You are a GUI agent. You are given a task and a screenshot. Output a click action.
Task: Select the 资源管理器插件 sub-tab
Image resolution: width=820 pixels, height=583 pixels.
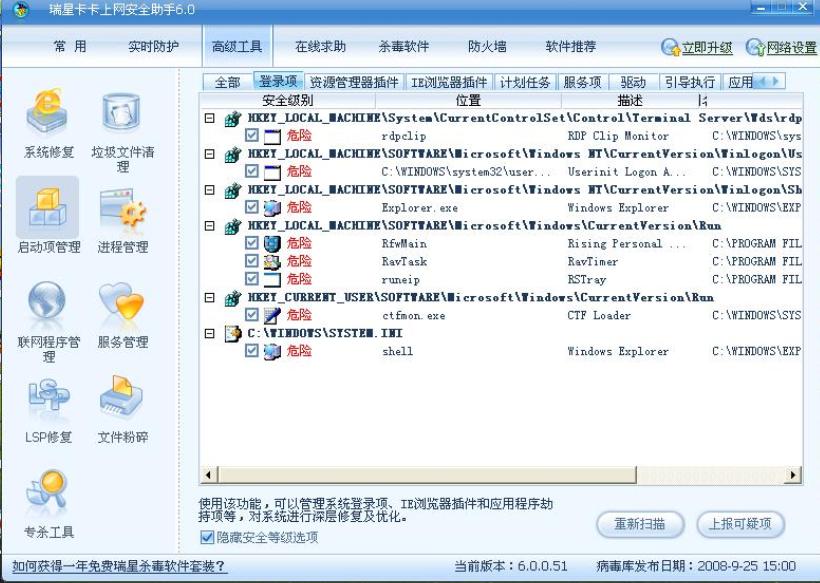point(354,82)
